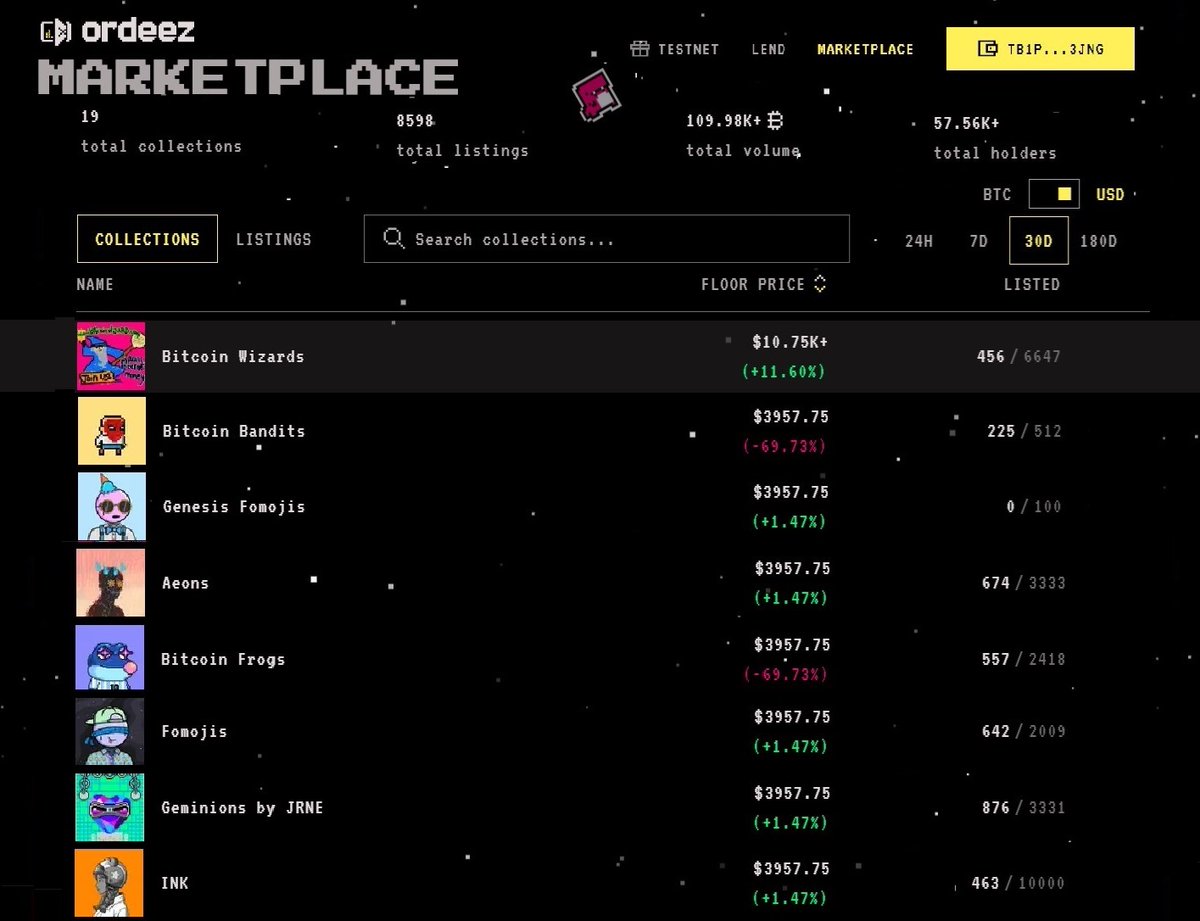Click the 8598 total listings stat

click(462, 136)
